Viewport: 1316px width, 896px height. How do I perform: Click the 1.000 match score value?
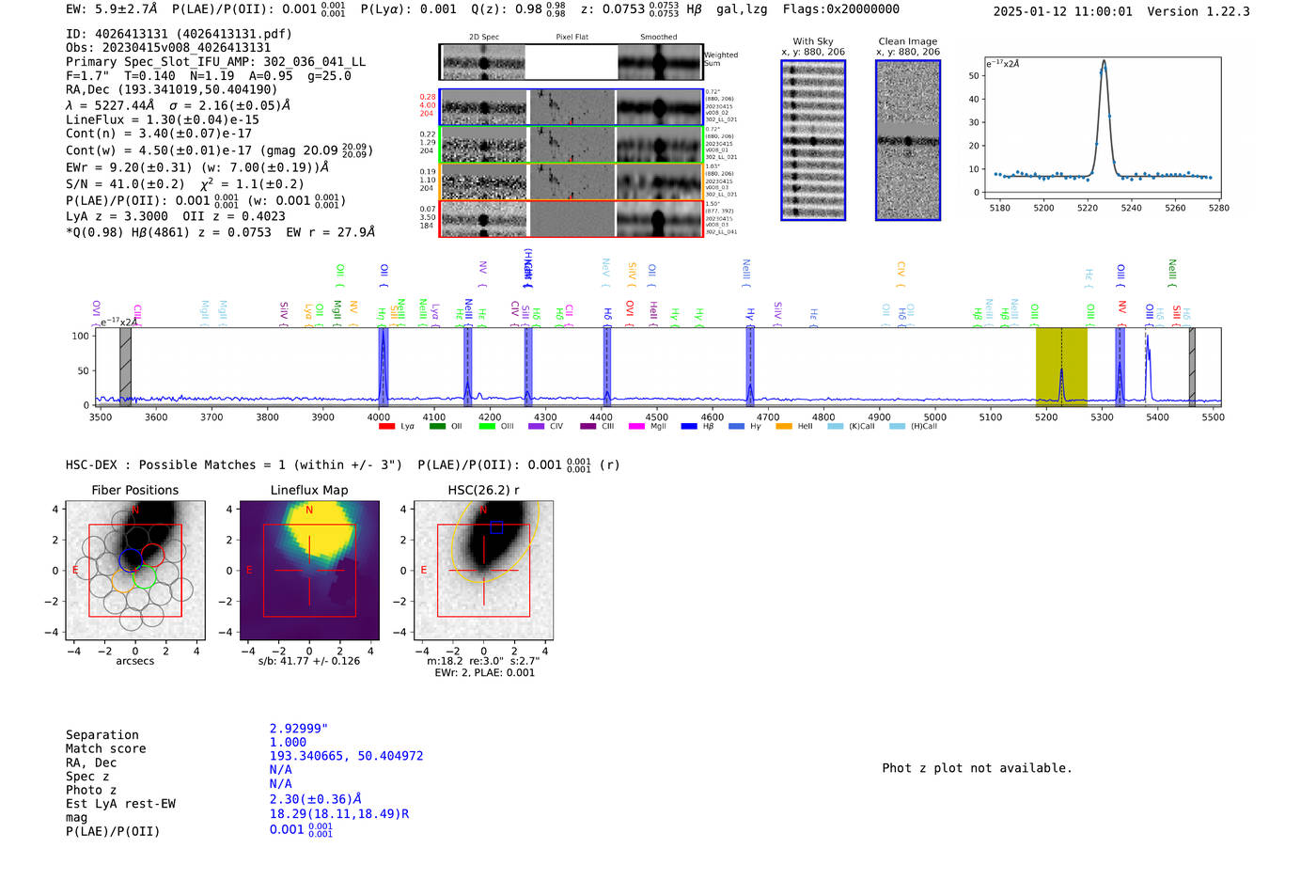pos(288,742)
